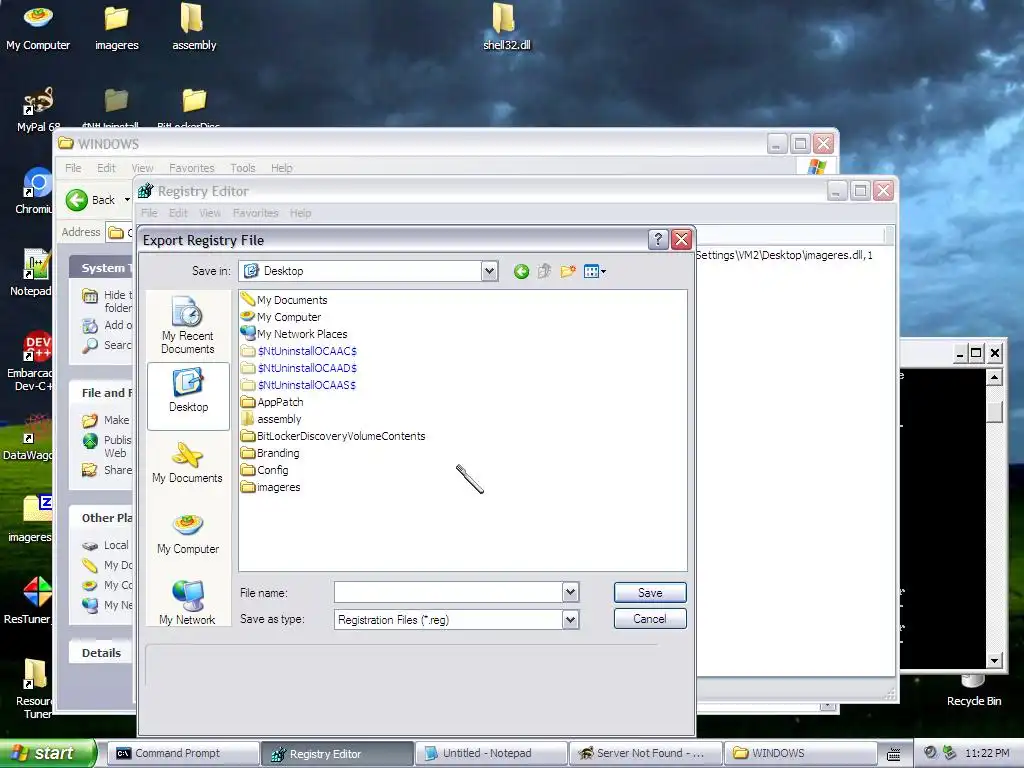Switch to Untitled - Notepad taskbar button
This screenshot has width=1024, height=768.
491,754
